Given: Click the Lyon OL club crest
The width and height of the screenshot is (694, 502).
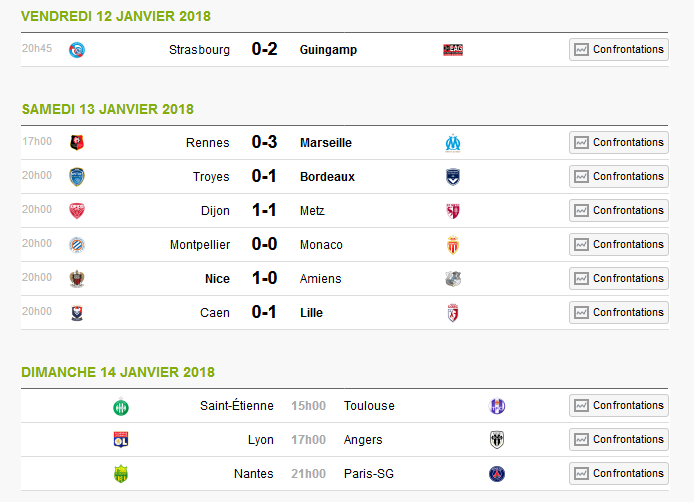Looking at the screenshot, I should point(121,440).
